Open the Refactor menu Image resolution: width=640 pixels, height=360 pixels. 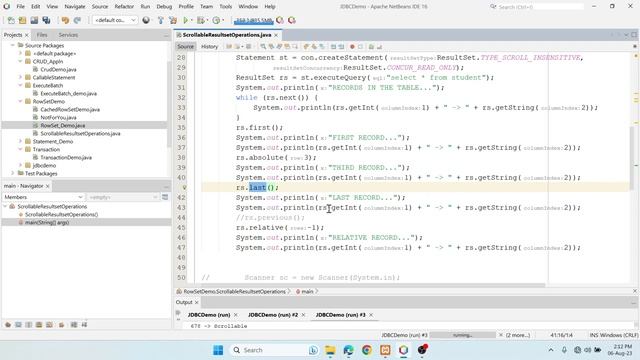pos(124,7)
